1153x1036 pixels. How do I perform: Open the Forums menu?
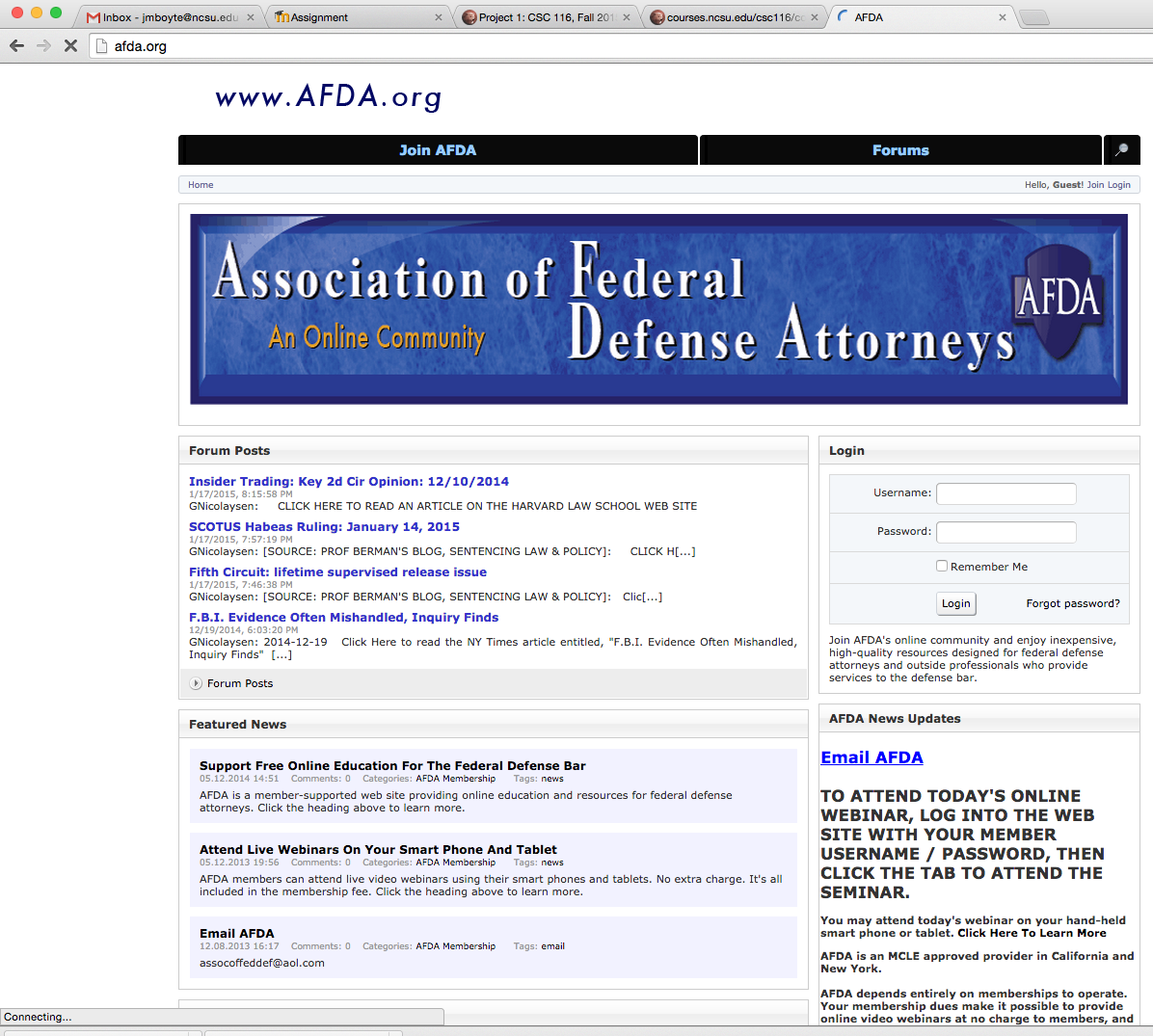click(x=900, y=150)
